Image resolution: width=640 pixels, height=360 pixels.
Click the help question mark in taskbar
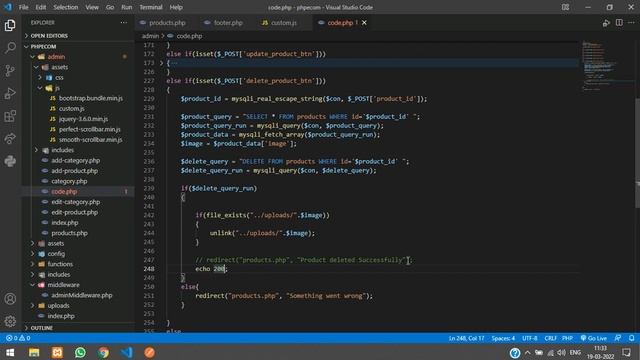tap(515, 353)
